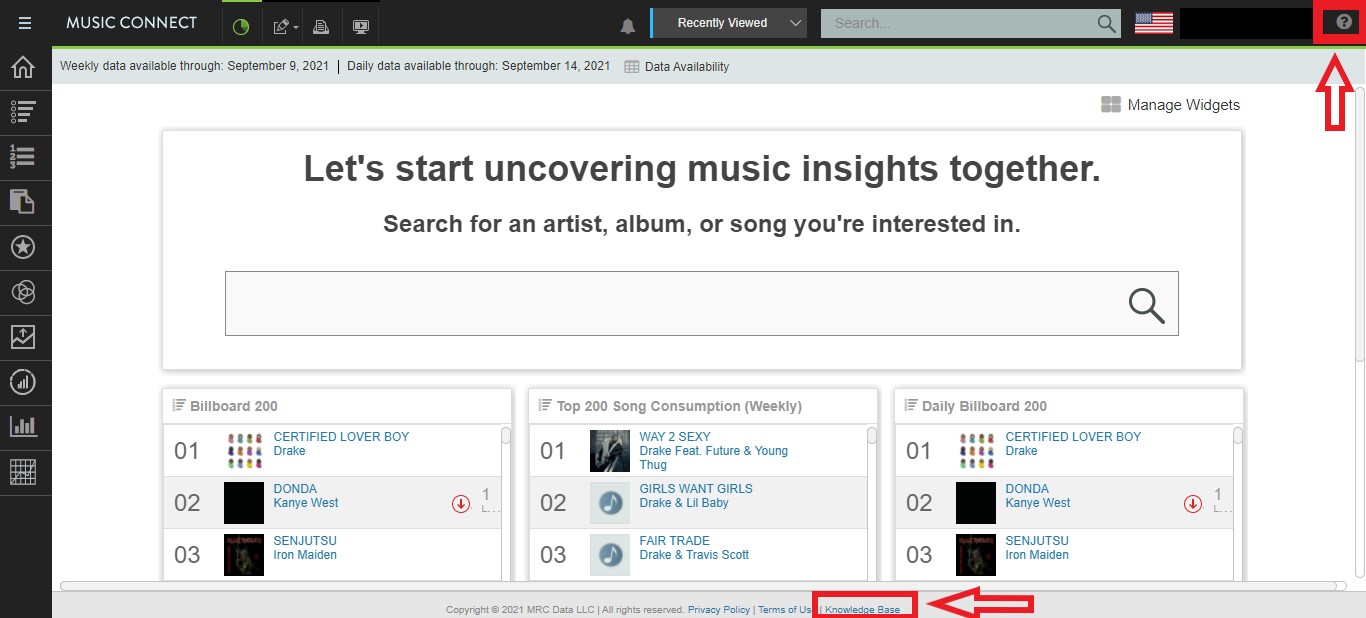Screen dimensions: 1366x618
Task: Click Certified Lover Boy cover in Billboard 200
Action: pyautogui.click(x=244, y=451)
